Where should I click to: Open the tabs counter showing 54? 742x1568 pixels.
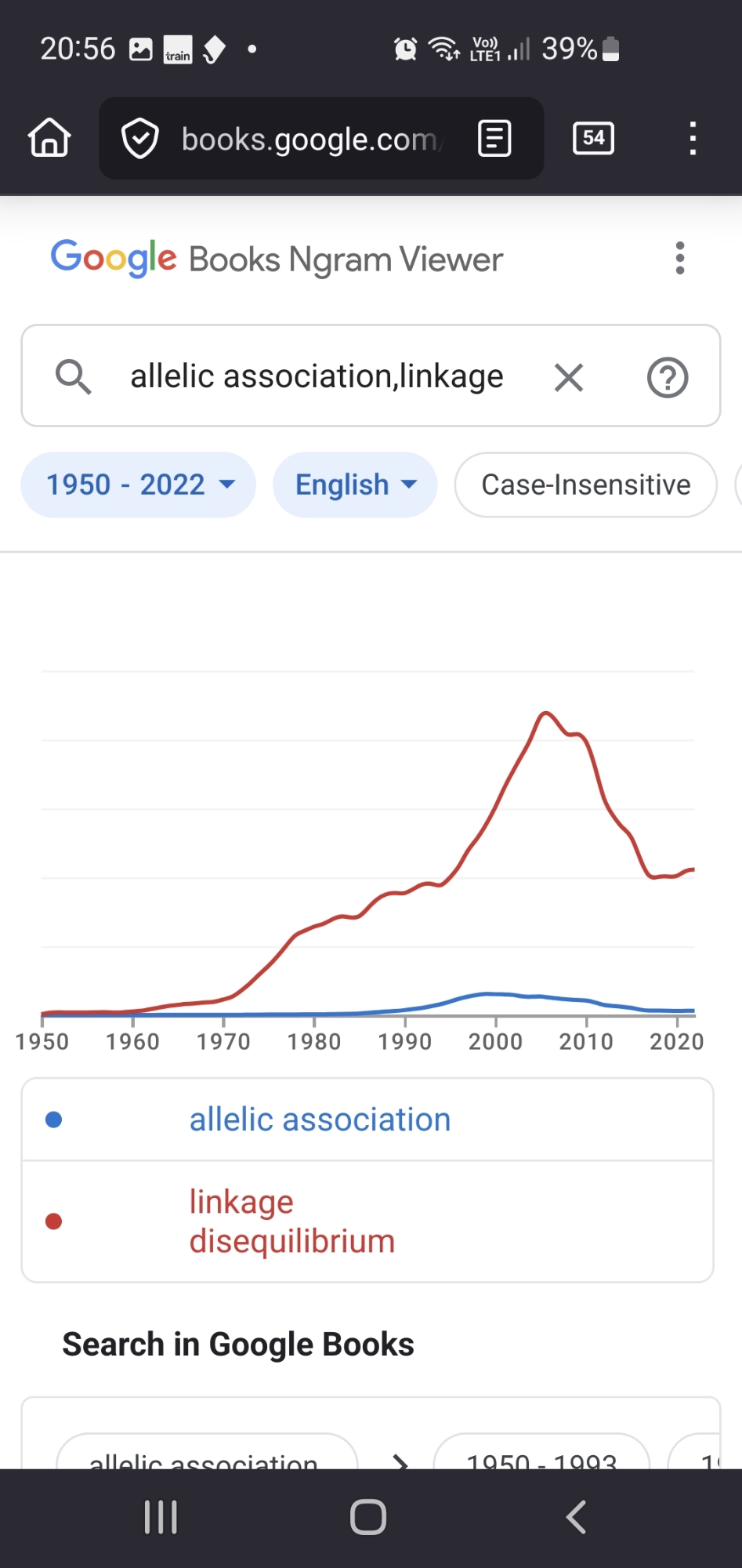[x=593, y=139]
